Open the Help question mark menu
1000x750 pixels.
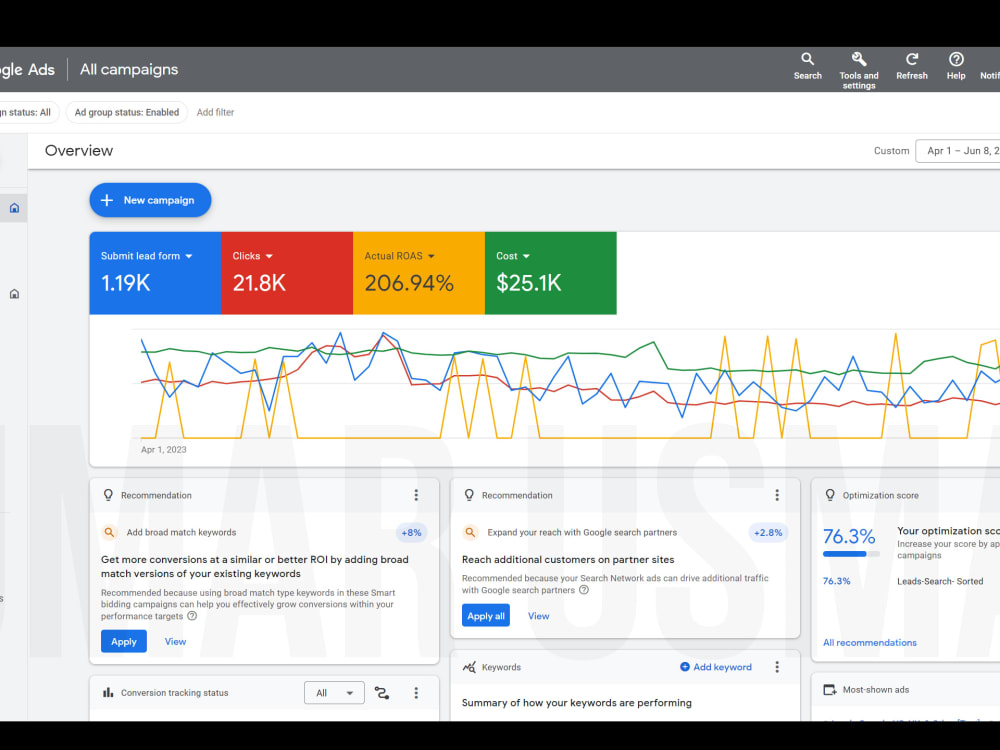point(955,66)
